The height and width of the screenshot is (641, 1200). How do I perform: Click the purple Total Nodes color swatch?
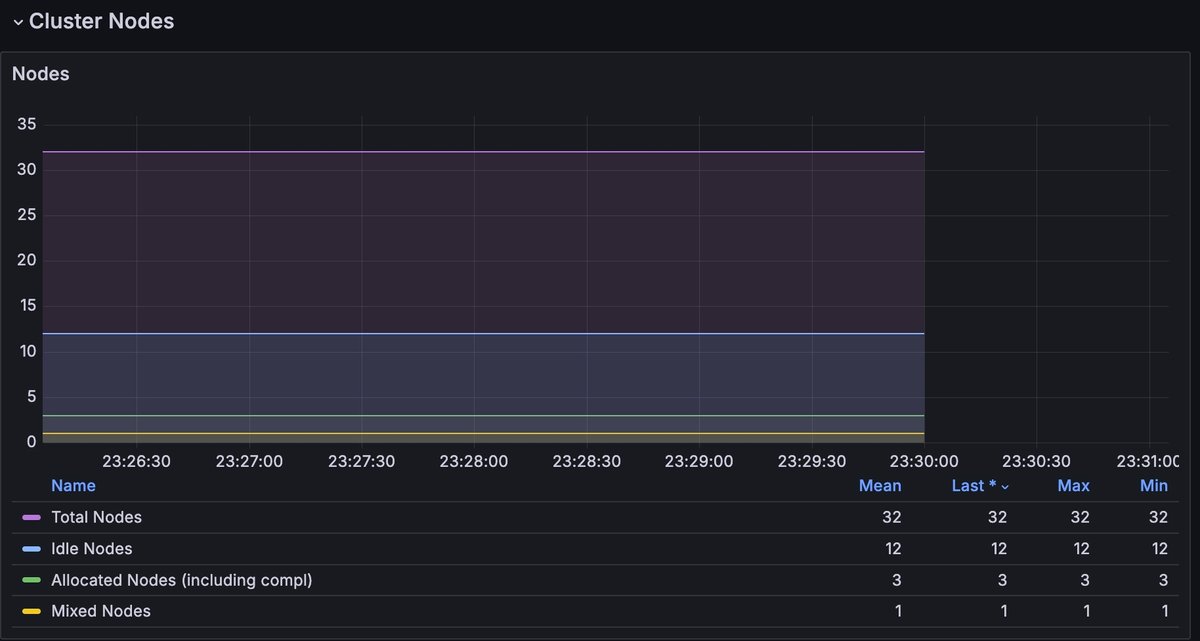pos(31,518)
